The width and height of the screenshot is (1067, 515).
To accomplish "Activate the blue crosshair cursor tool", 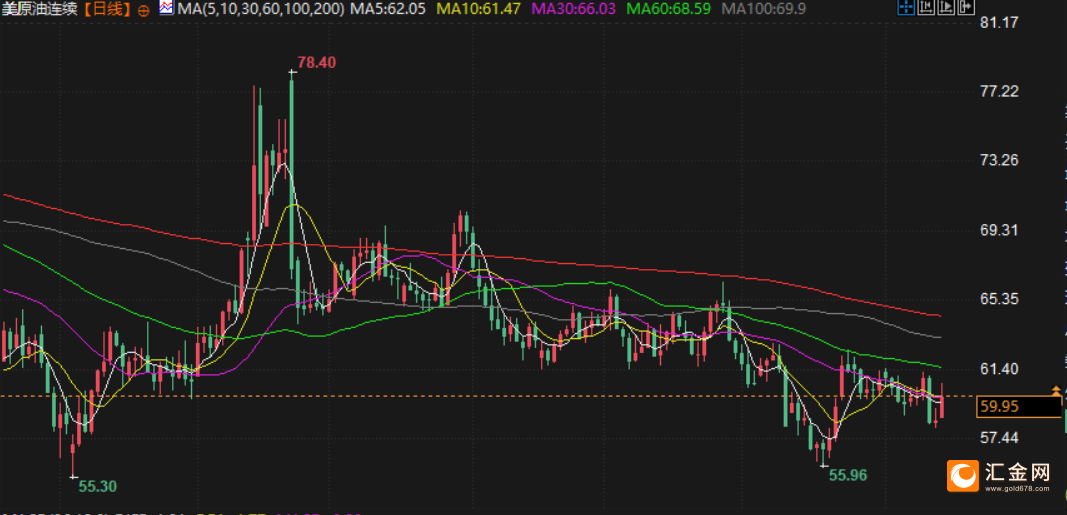I will click(906, 7).
